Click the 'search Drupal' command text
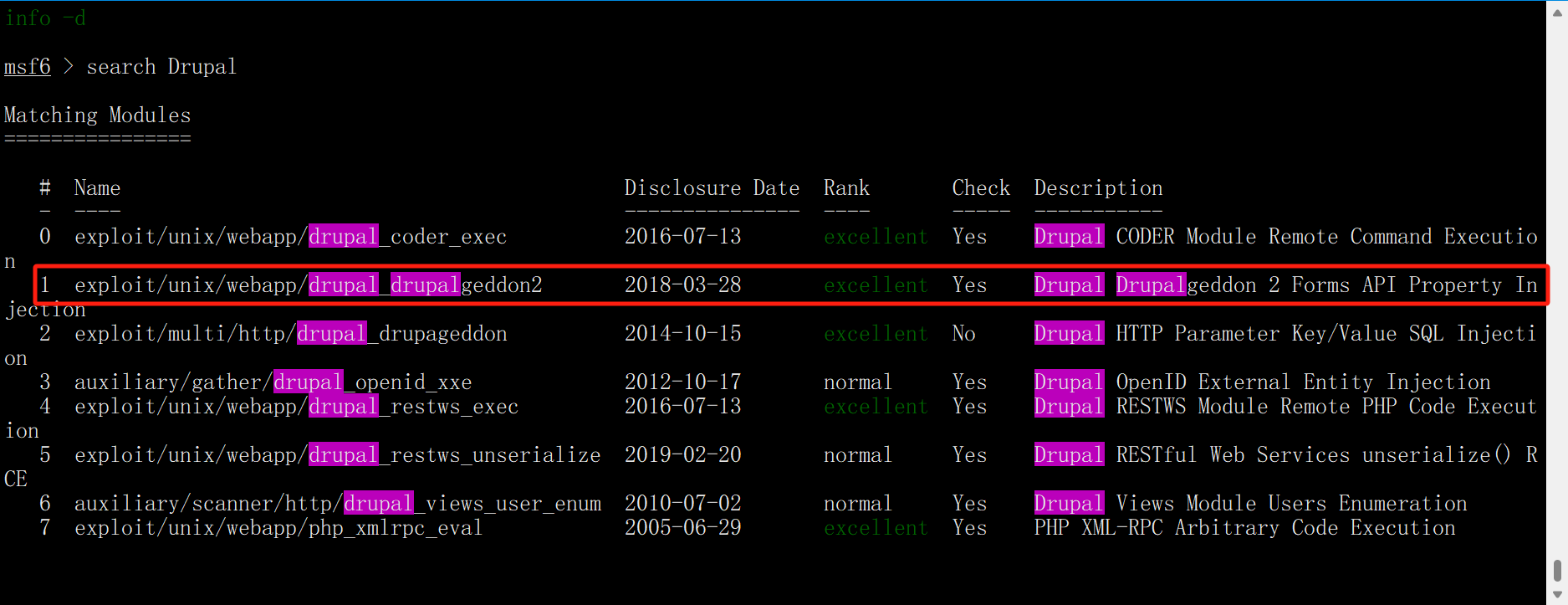This screenshot has width=1568, height=605. [161, 67]
